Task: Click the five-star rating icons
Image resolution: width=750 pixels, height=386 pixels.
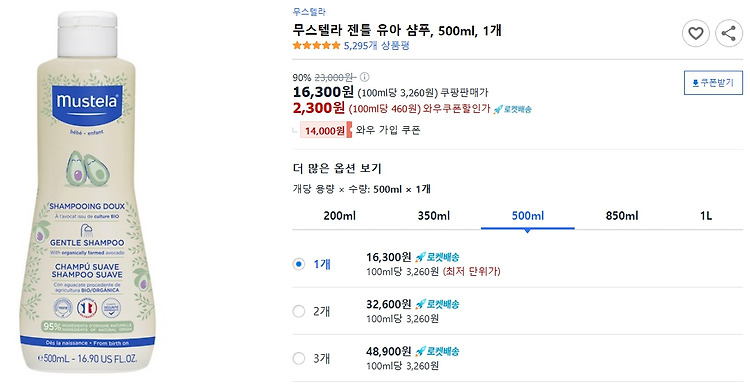Action: (316, 46)
